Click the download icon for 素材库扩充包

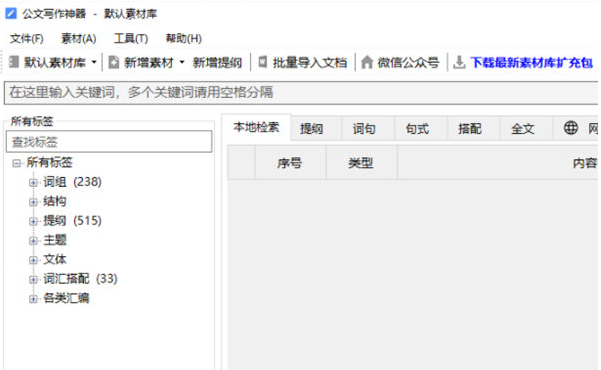tap(459, 62)
